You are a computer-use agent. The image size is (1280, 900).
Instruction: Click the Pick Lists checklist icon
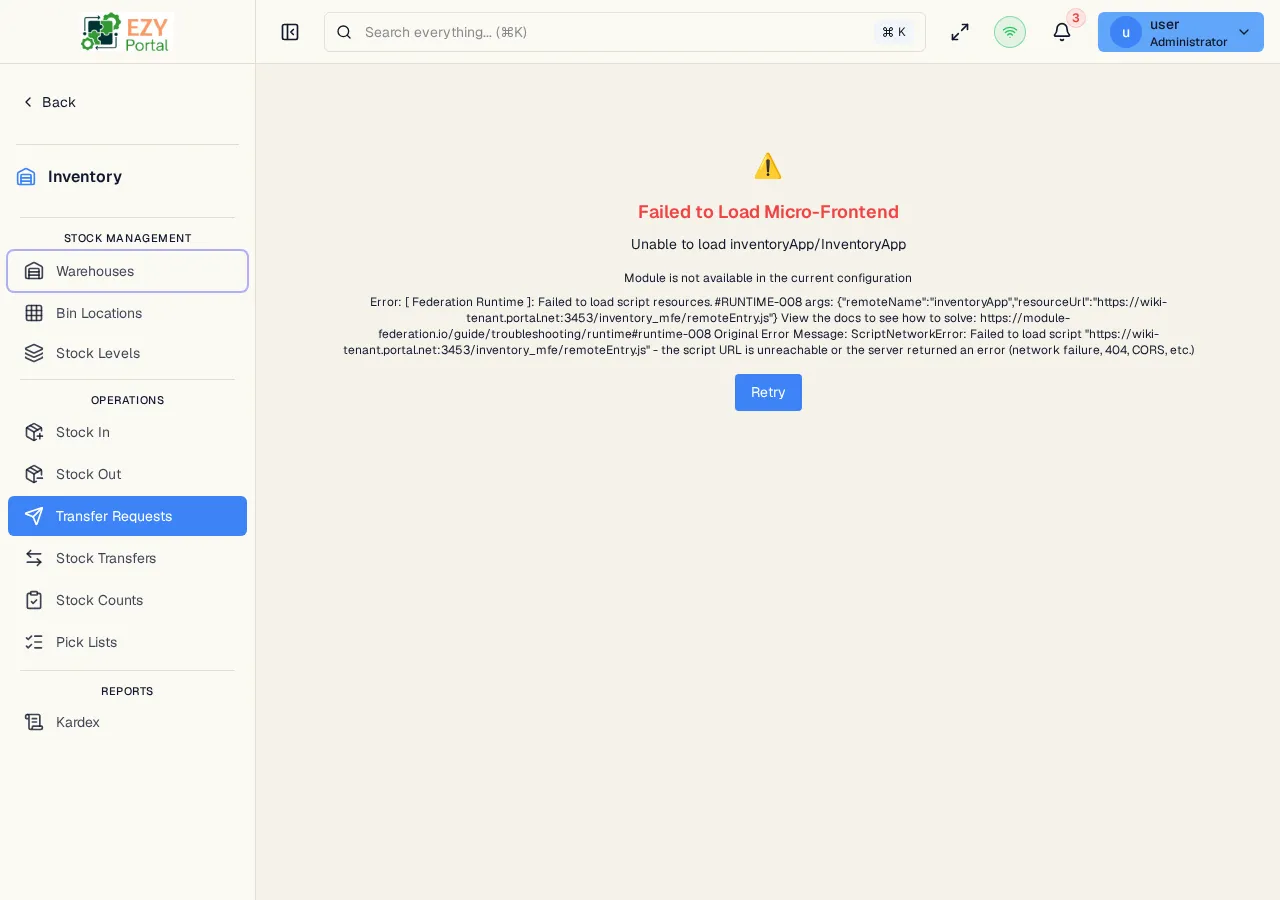34,642
